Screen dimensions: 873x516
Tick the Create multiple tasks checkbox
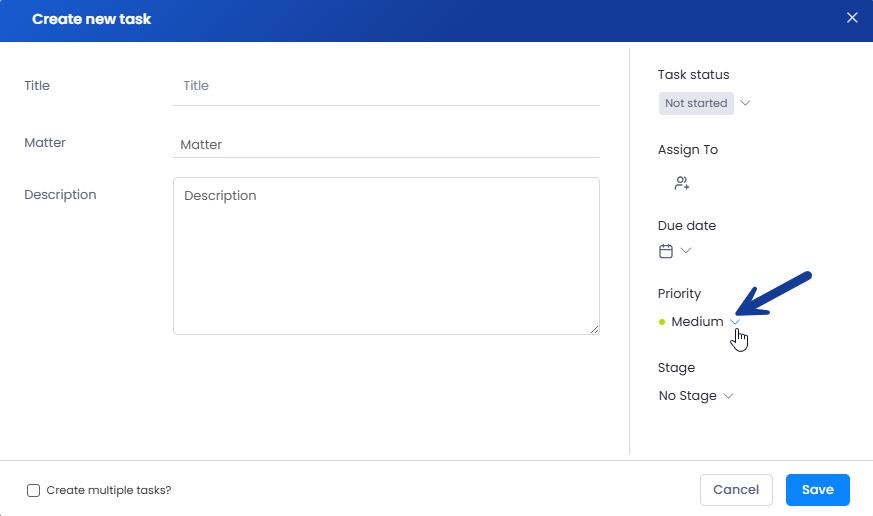pos(33,490)
